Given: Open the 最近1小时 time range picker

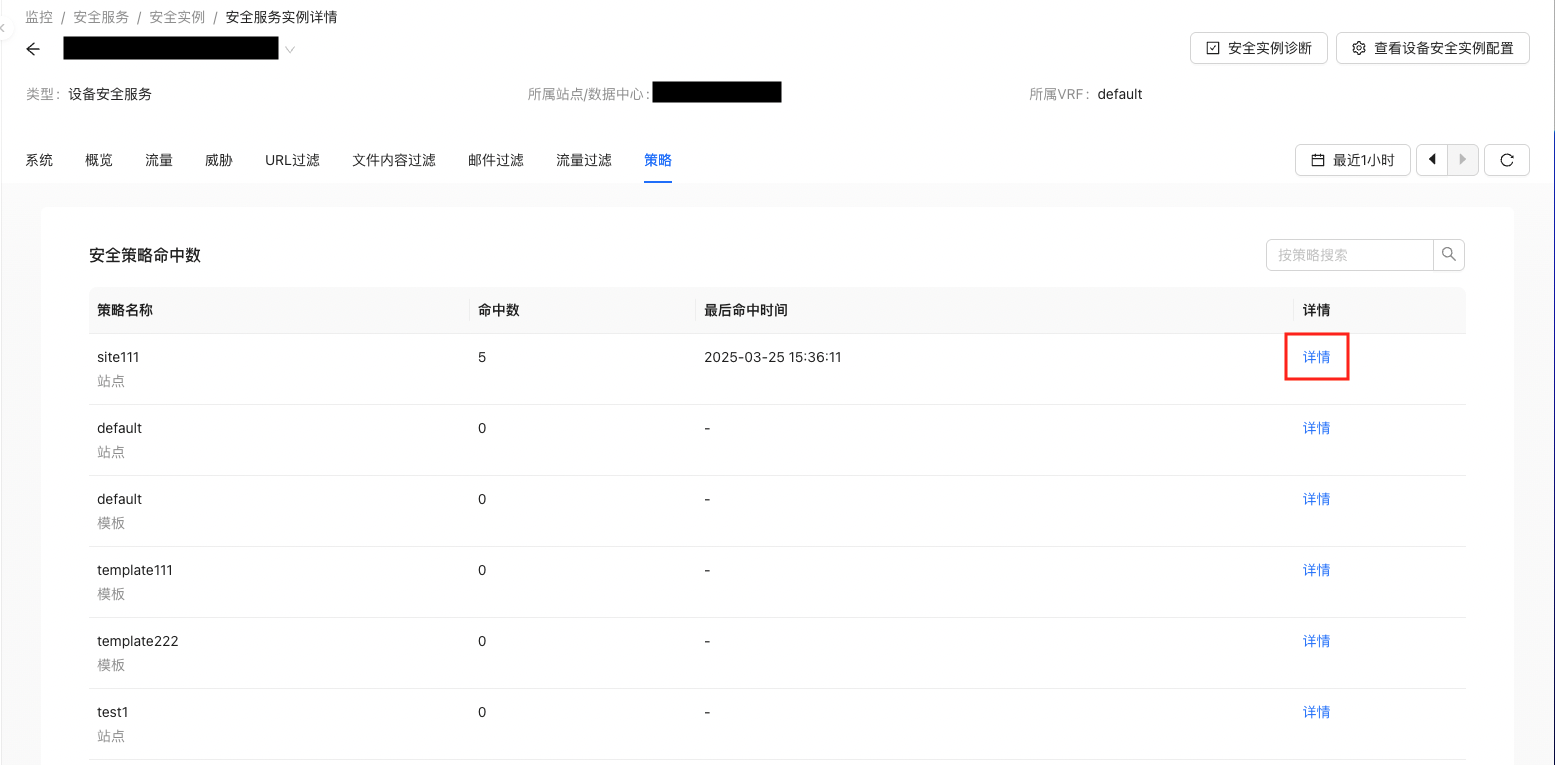Looking at the screenshot, I should [1353, 160].
